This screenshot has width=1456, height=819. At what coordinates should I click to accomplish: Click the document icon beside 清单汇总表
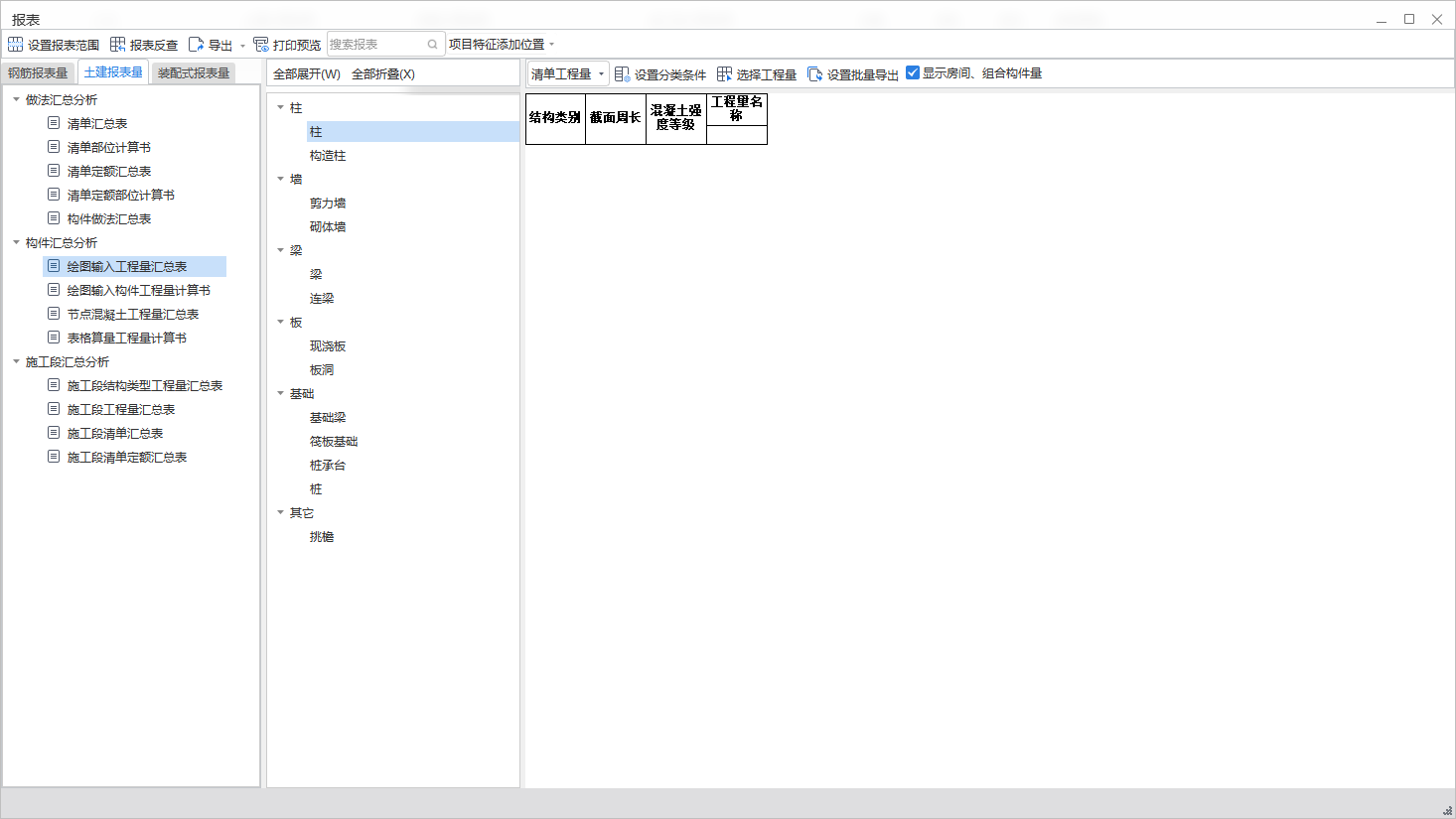point(54,123)
